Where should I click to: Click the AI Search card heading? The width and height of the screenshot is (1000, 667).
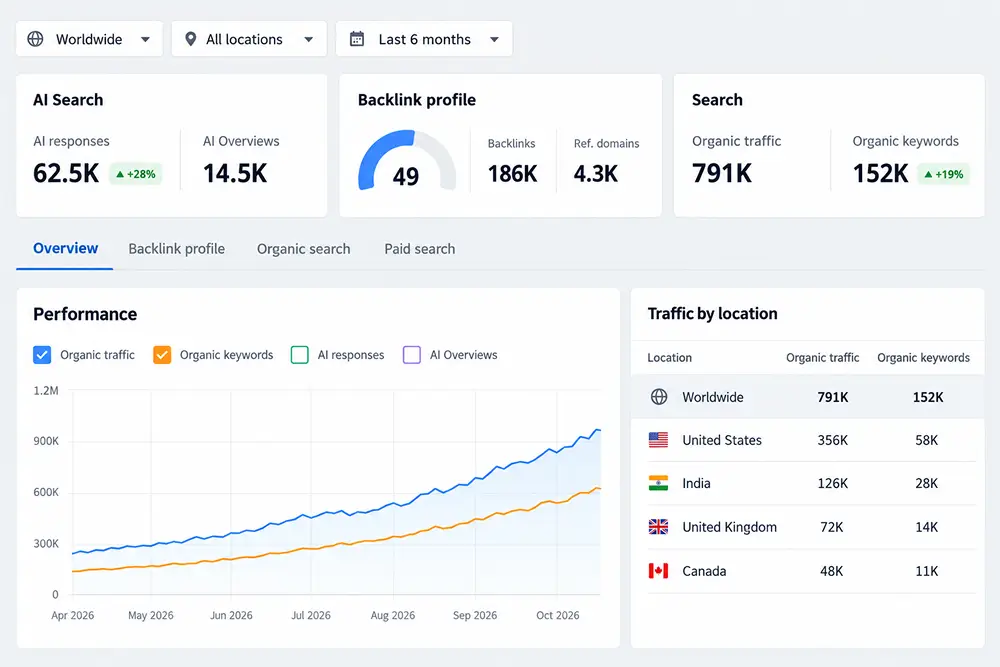point(68,99)
